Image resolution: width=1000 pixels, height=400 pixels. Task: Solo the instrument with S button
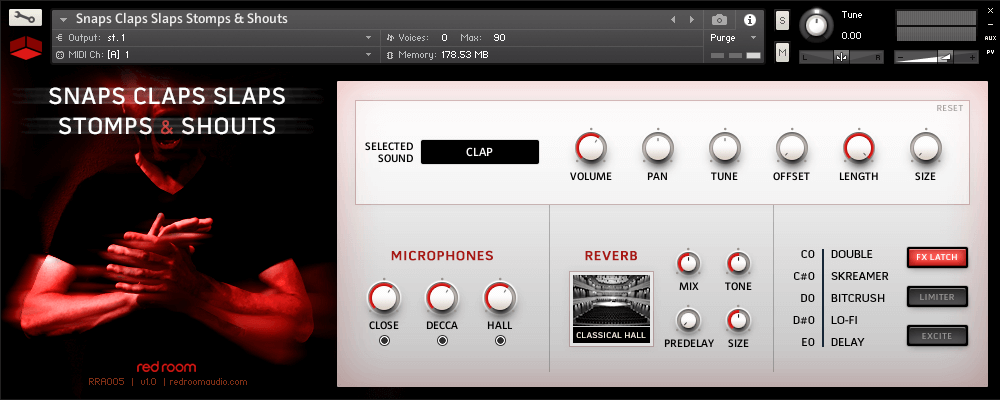point(783,20)
